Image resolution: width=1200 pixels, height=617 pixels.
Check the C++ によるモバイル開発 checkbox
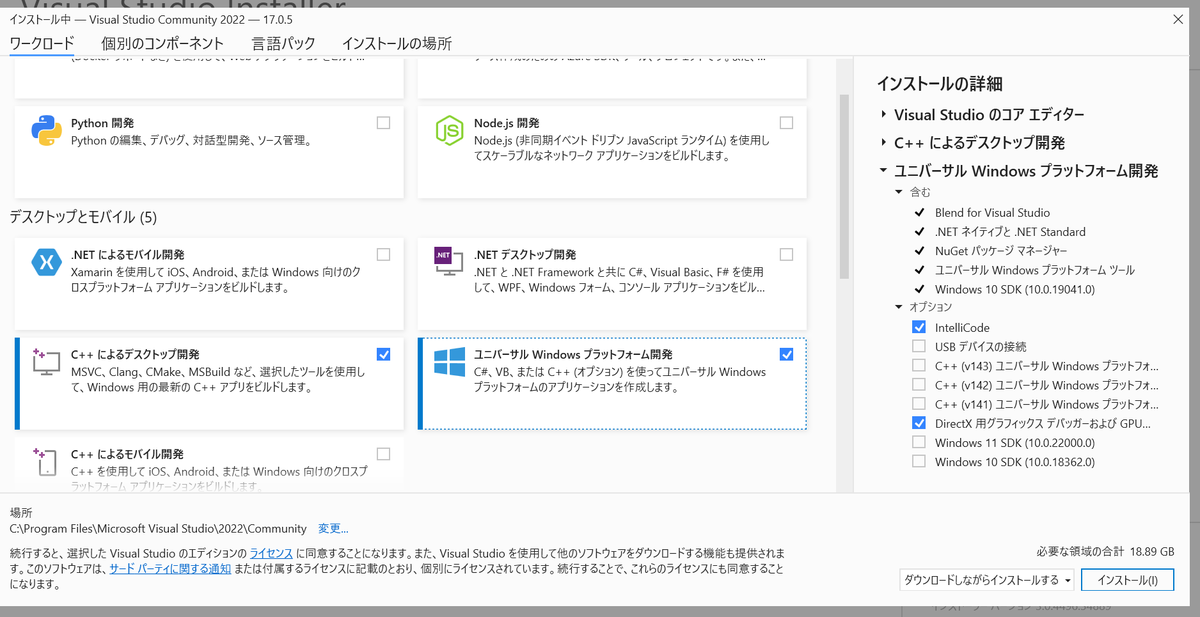tap(384, 454)
